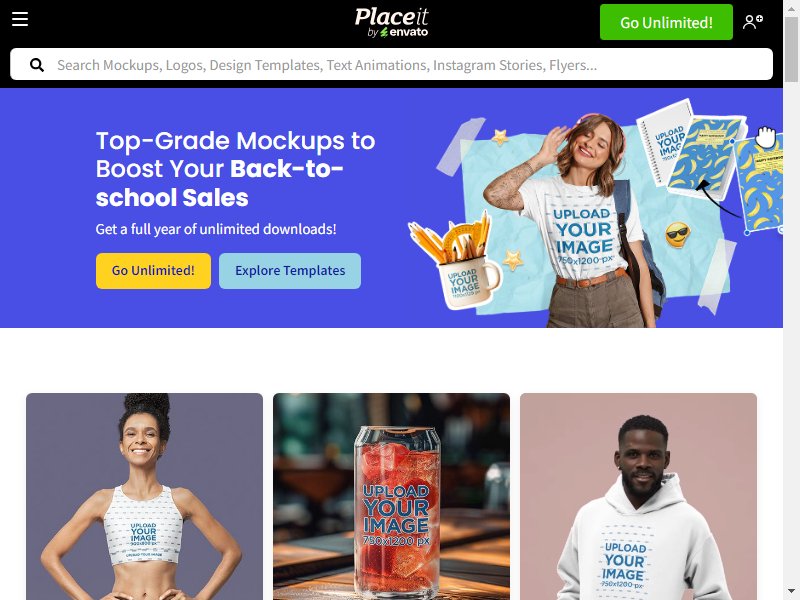
Task: Open Explore Templates
Action: click(290, 270)
